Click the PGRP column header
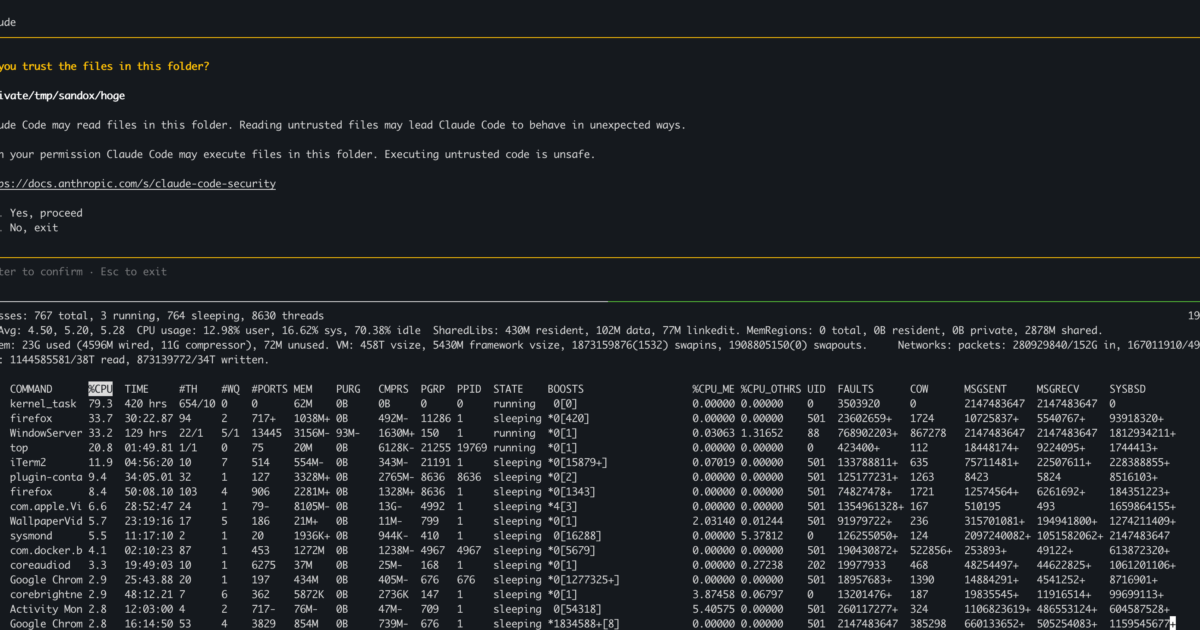 433,389
